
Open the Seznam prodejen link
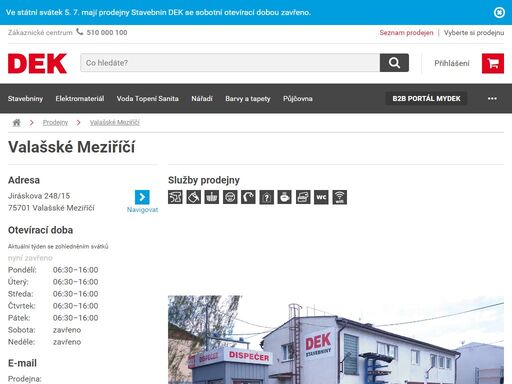[x=406, y=33]
